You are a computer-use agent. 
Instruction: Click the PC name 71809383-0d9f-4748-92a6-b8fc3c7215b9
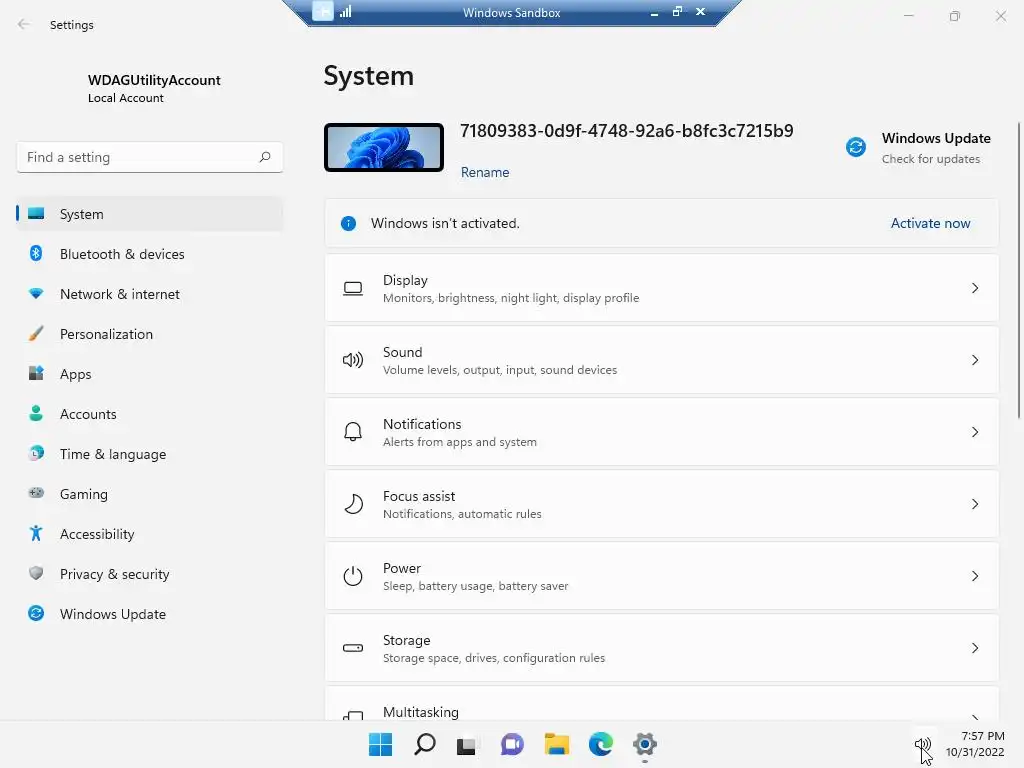[626, 131]
